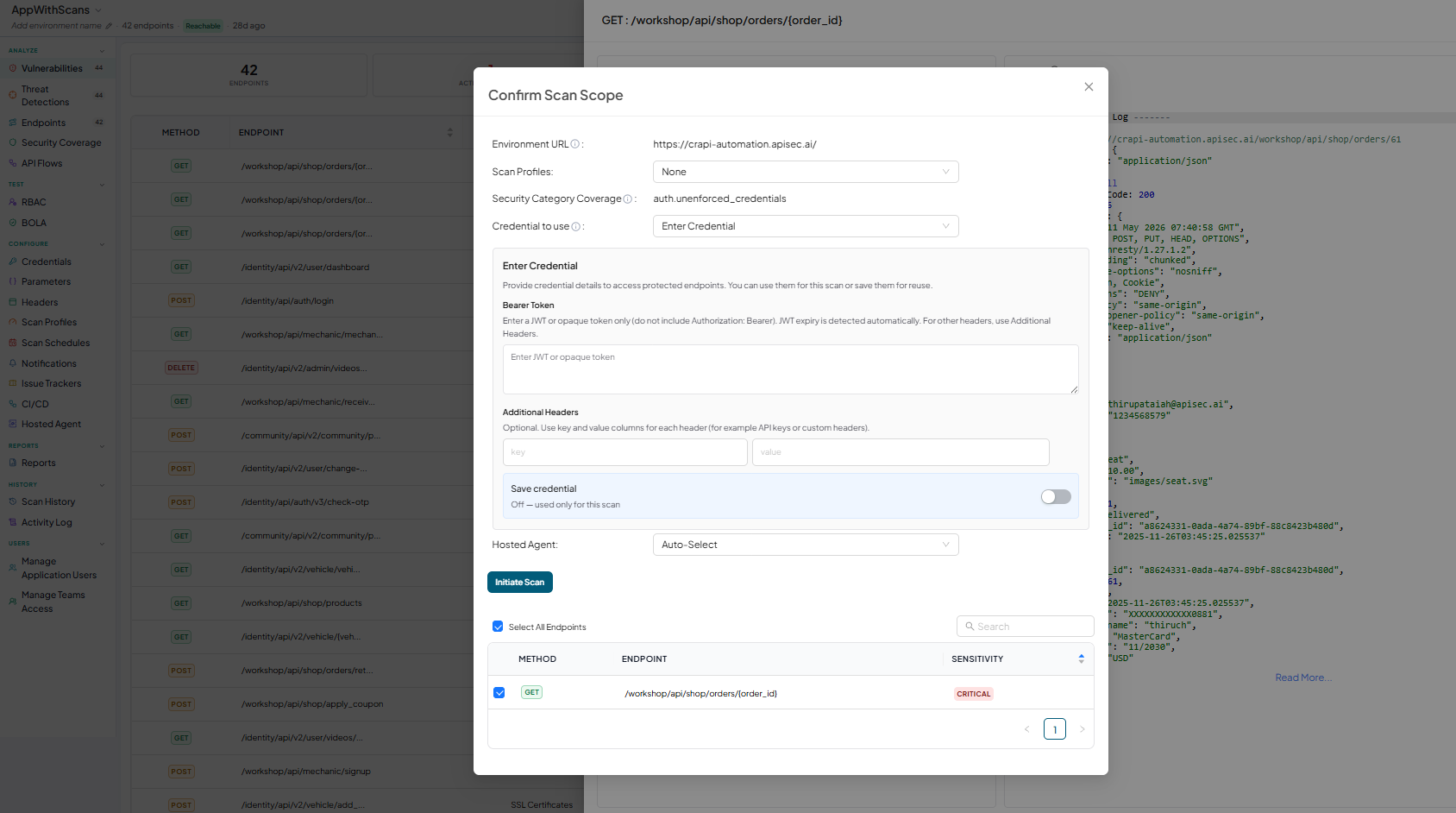Click the GET method badge in dialog table
Viewport: 1456px width, 813px height.
tap(532, 692)
